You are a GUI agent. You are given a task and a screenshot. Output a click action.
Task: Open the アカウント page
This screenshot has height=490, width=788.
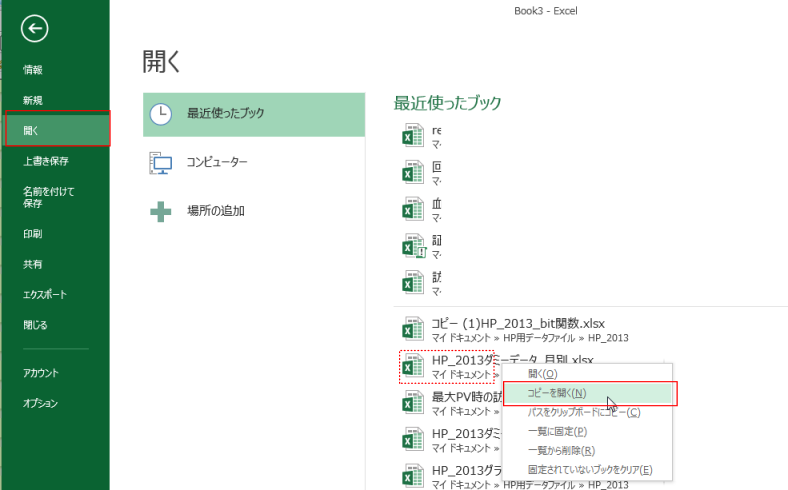pyautogui.click(x=41, y=373)
